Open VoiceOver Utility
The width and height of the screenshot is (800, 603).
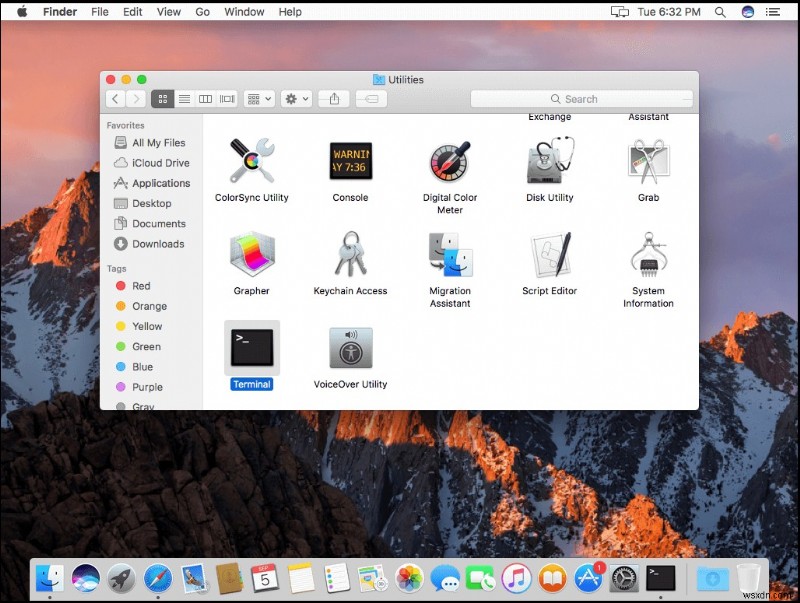(350, 347)
